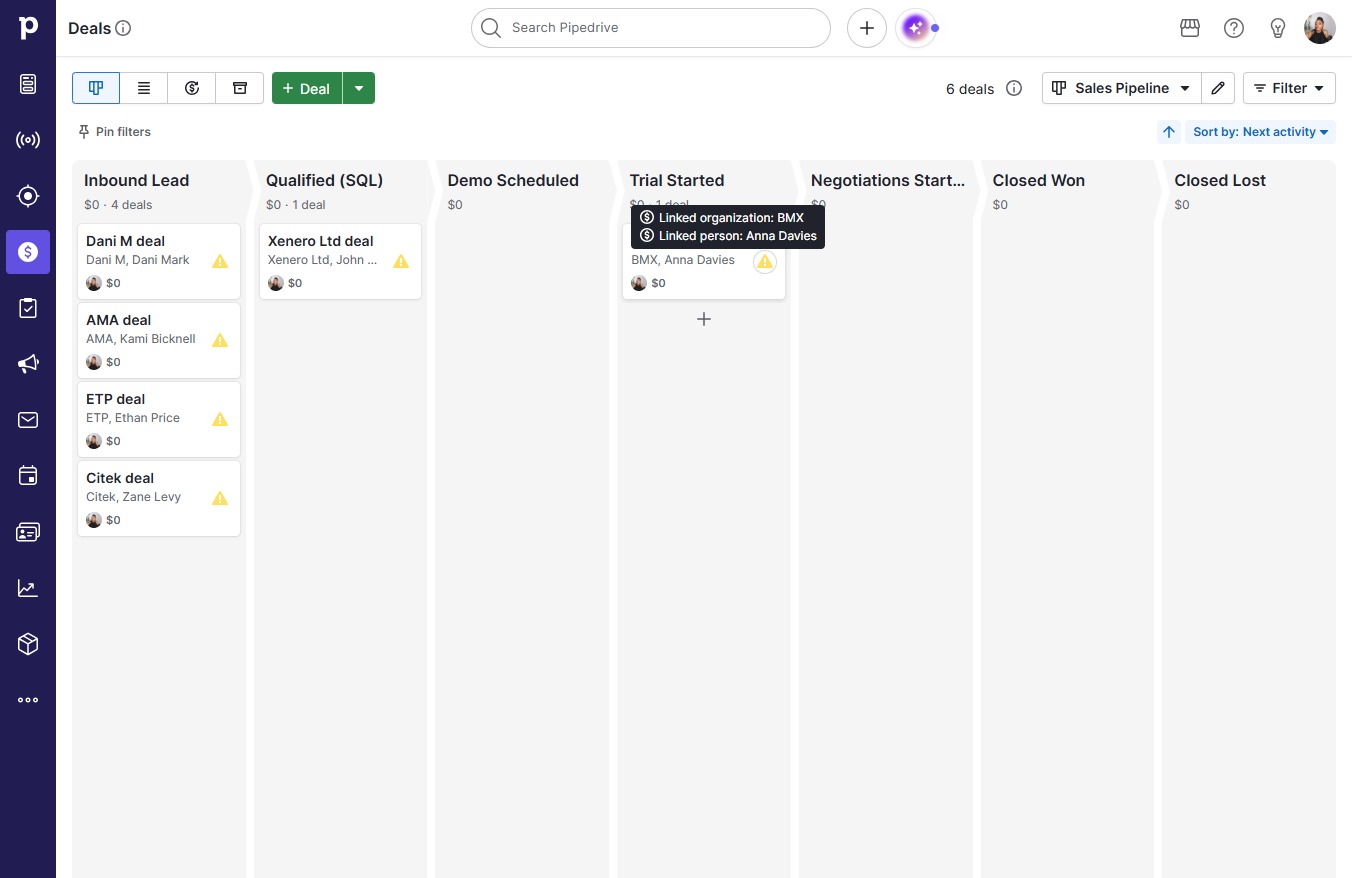The image size is (1352, 878).
Task: Click owner avatar on BMX deal card
Action: click(639, 283)
